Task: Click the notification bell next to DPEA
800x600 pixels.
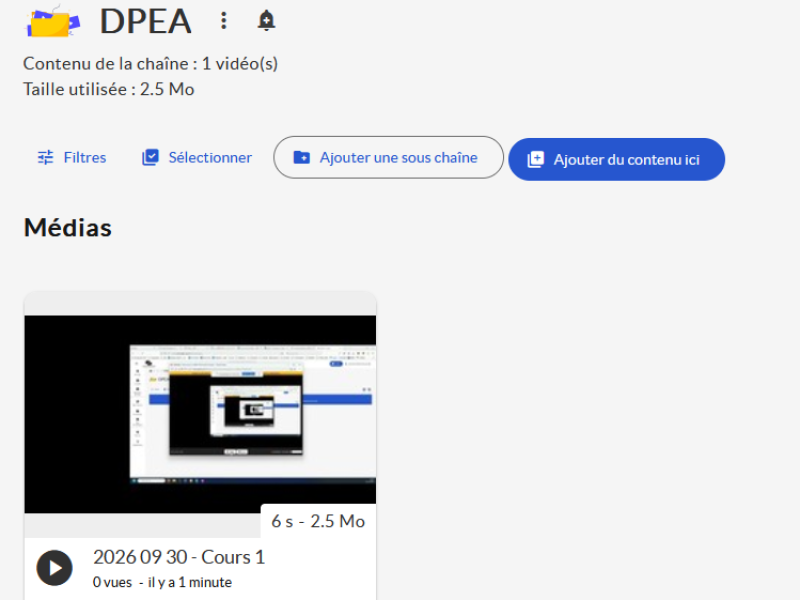Action: [266, 21]
